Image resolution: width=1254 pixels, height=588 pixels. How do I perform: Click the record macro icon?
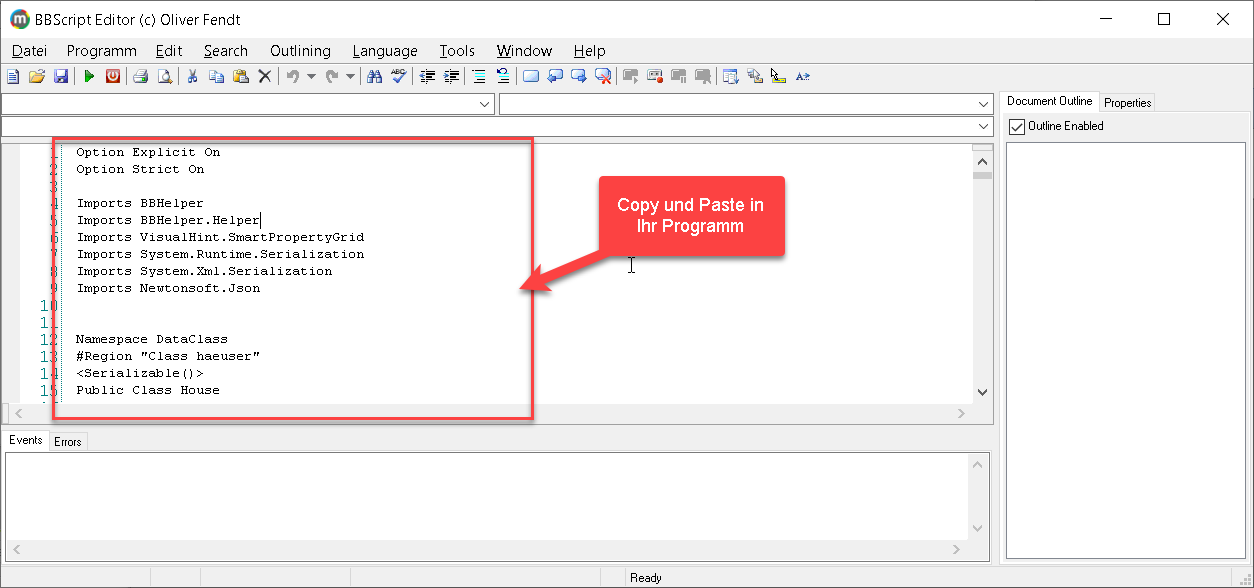(655, 76)
